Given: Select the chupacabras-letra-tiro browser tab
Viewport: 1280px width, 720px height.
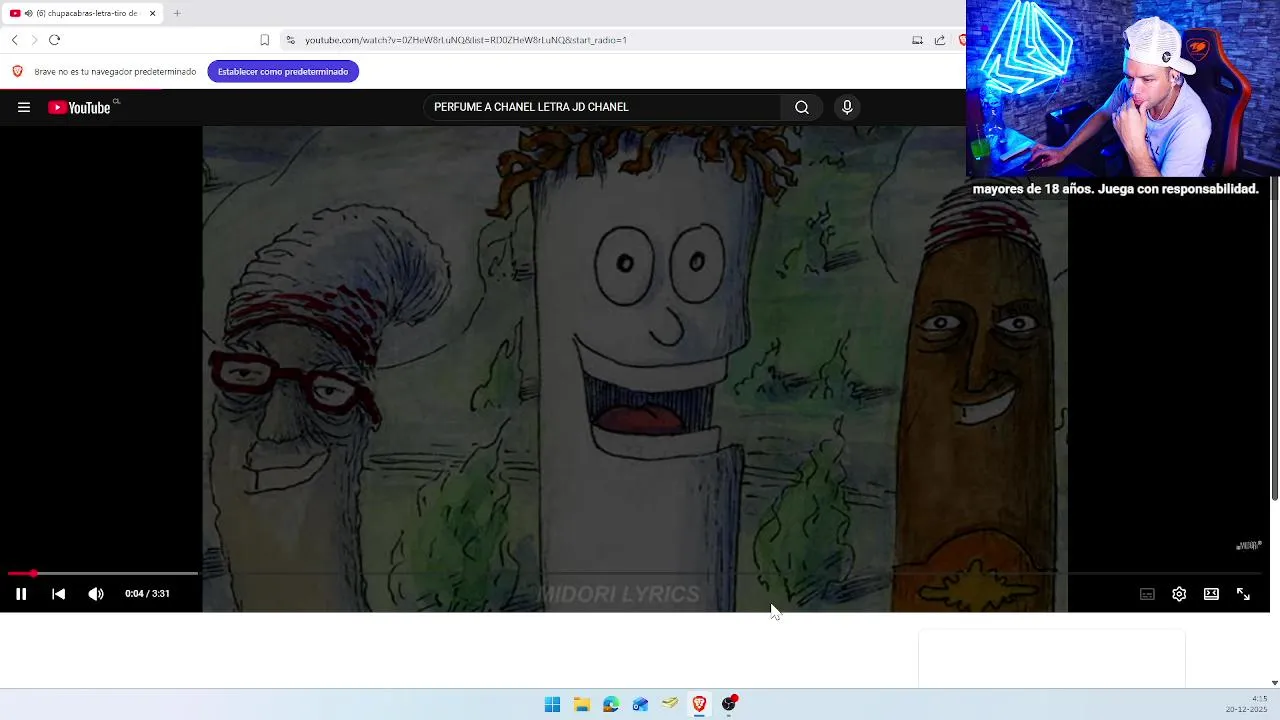Looking at the screenshot, I should (x=82, y=13).
